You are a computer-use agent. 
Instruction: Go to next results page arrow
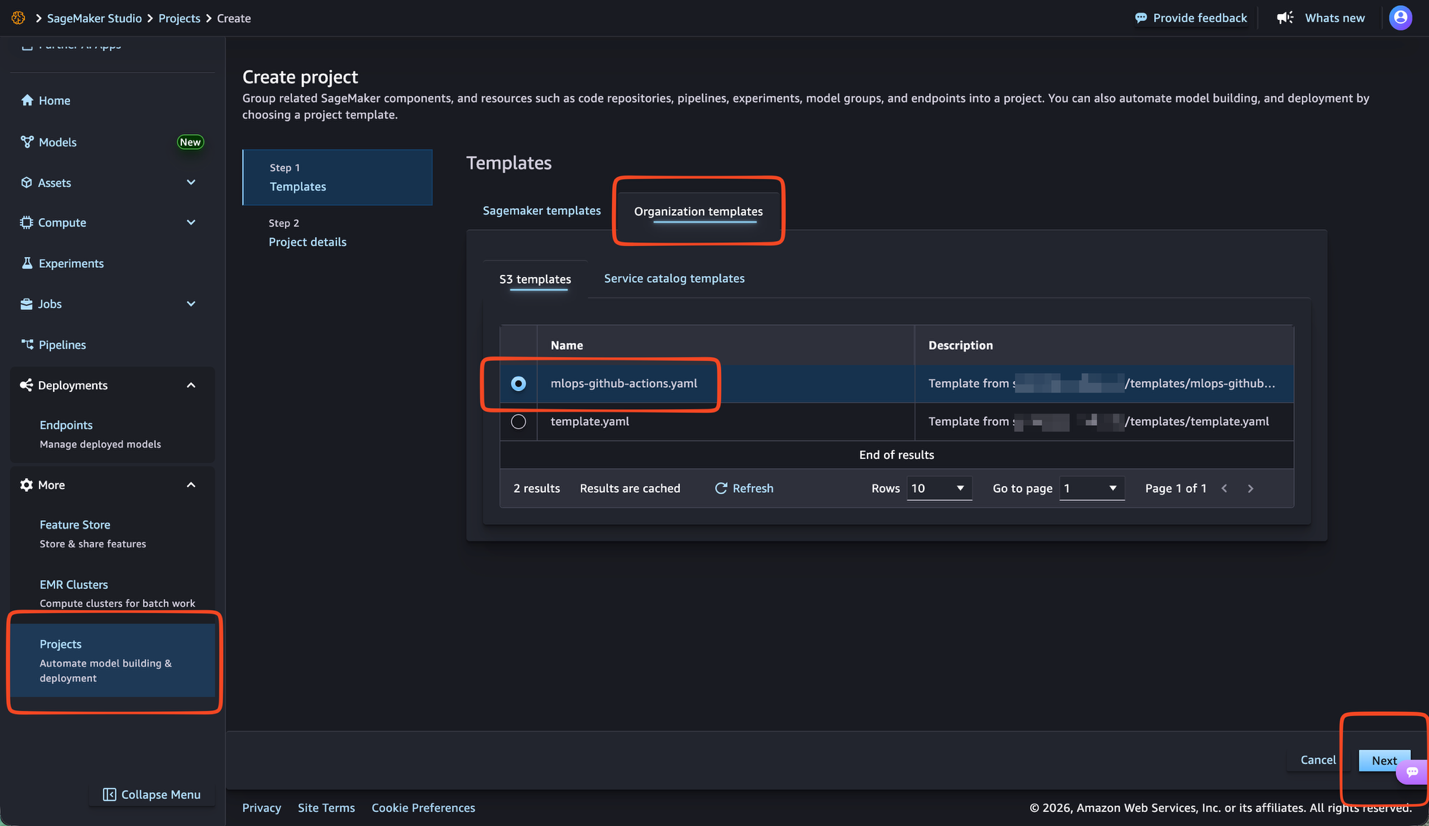coord(1250,488)
